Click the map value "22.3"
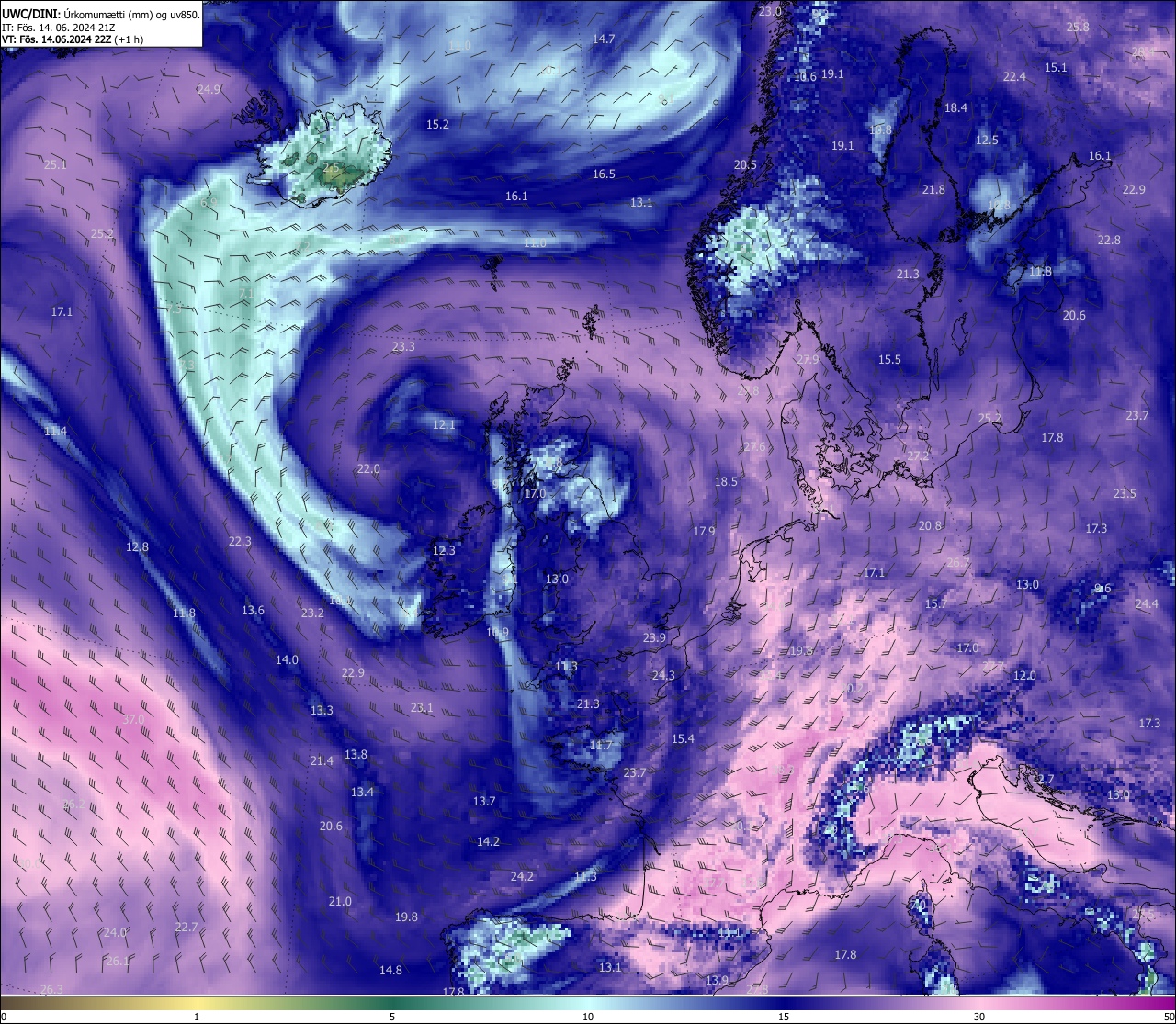1176x1024 pixels. coord(240,541)
